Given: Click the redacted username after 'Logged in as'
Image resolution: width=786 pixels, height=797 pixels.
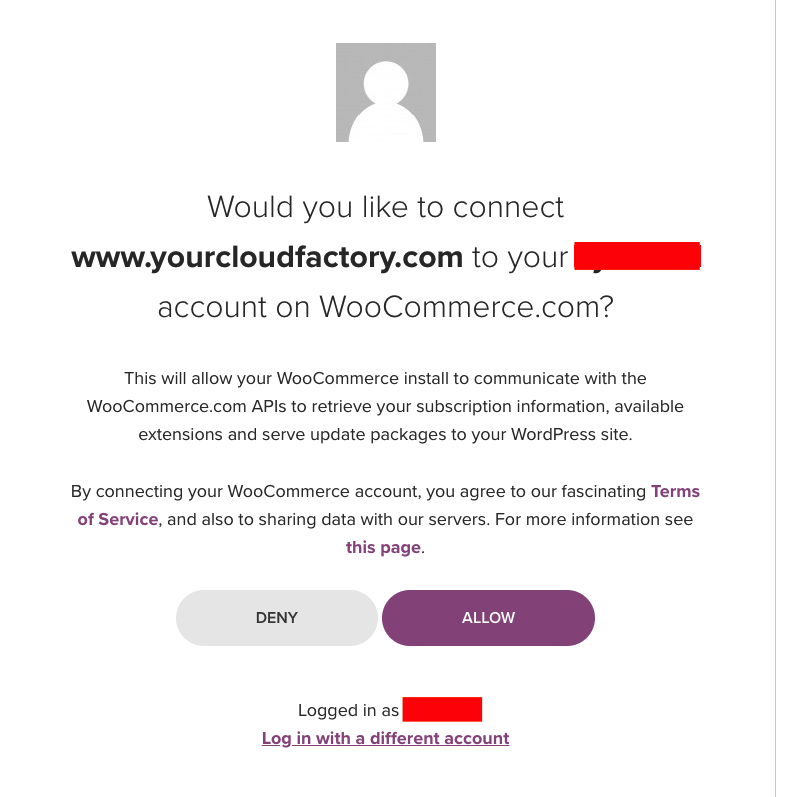Looking at the screenshot, I should point(442,709).
